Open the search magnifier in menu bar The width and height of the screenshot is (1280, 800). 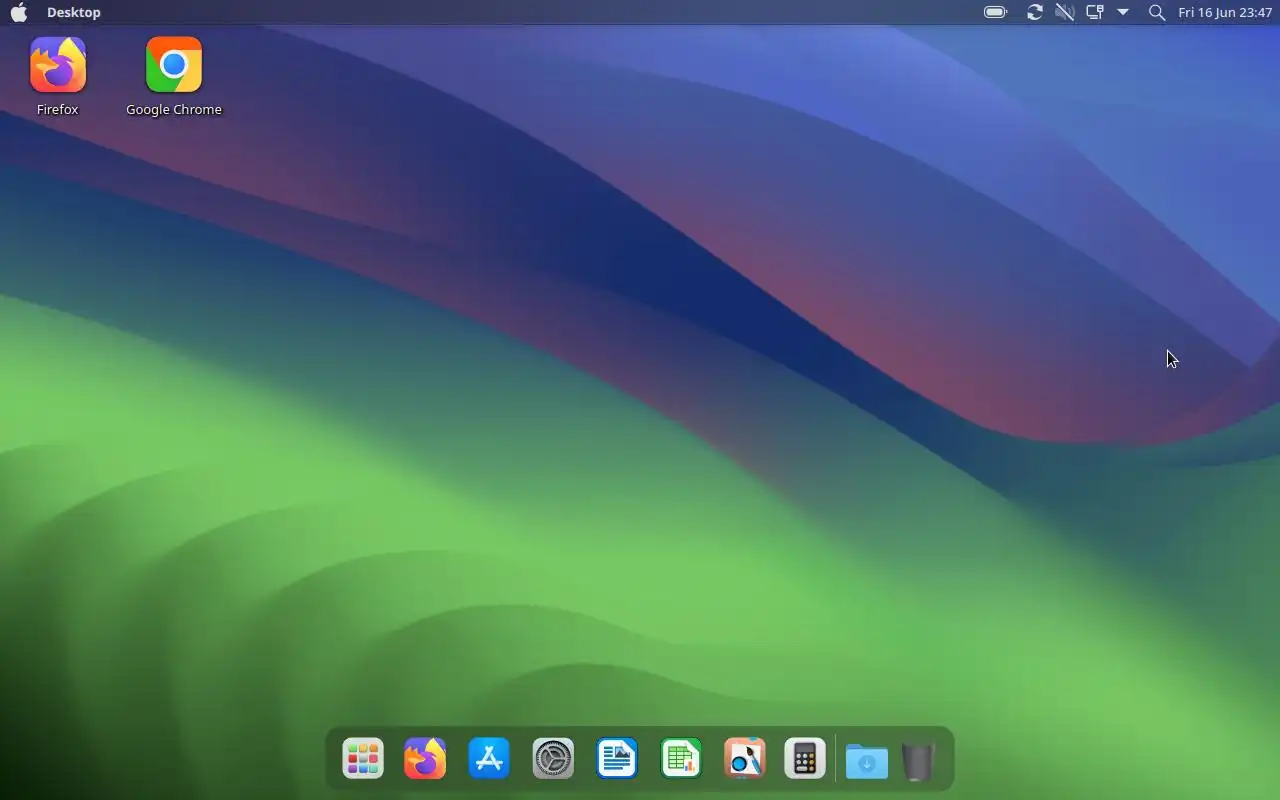[1157, 12]
